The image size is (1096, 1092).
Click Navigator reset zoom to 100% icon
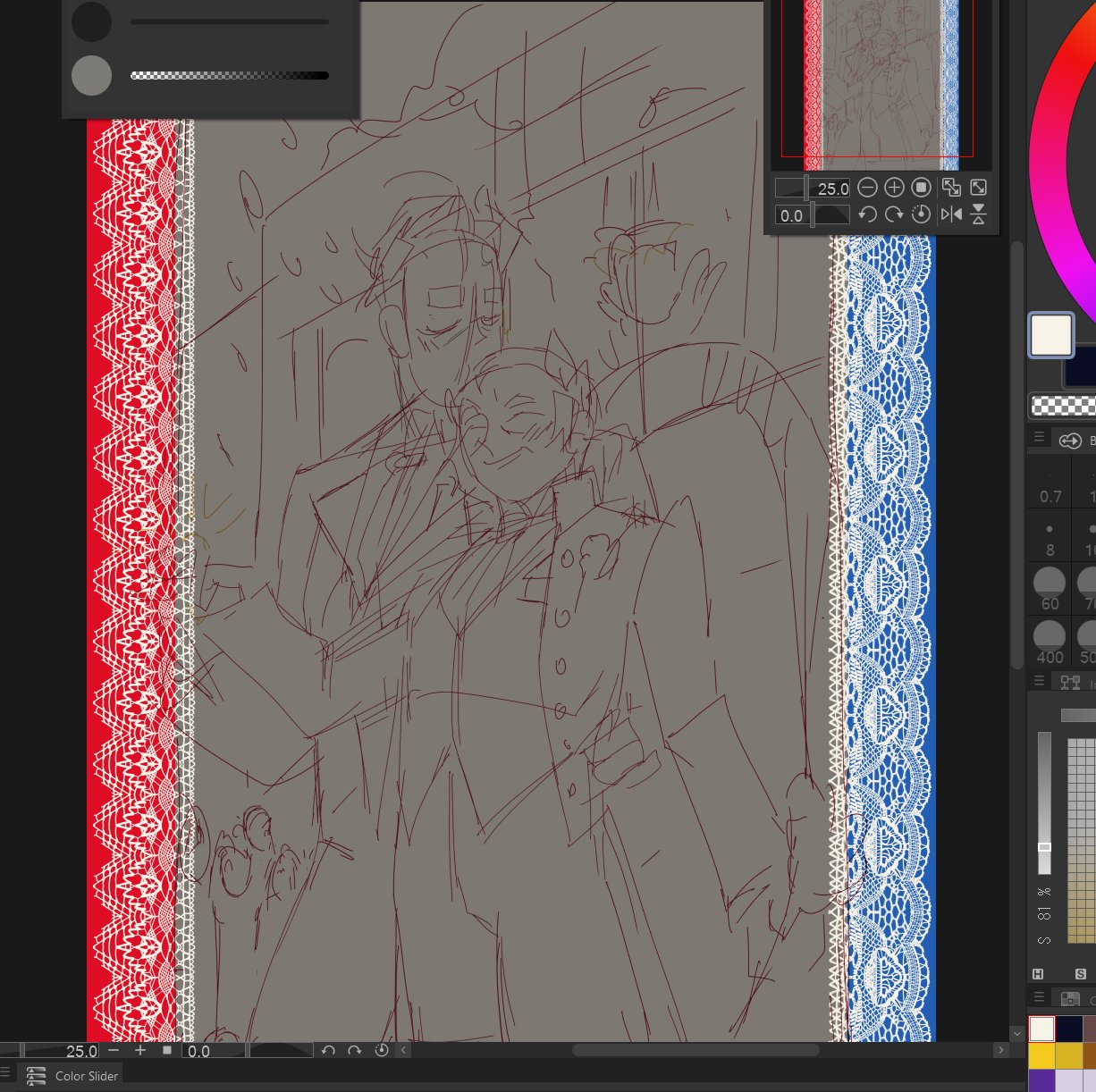(x=921, y=188)
